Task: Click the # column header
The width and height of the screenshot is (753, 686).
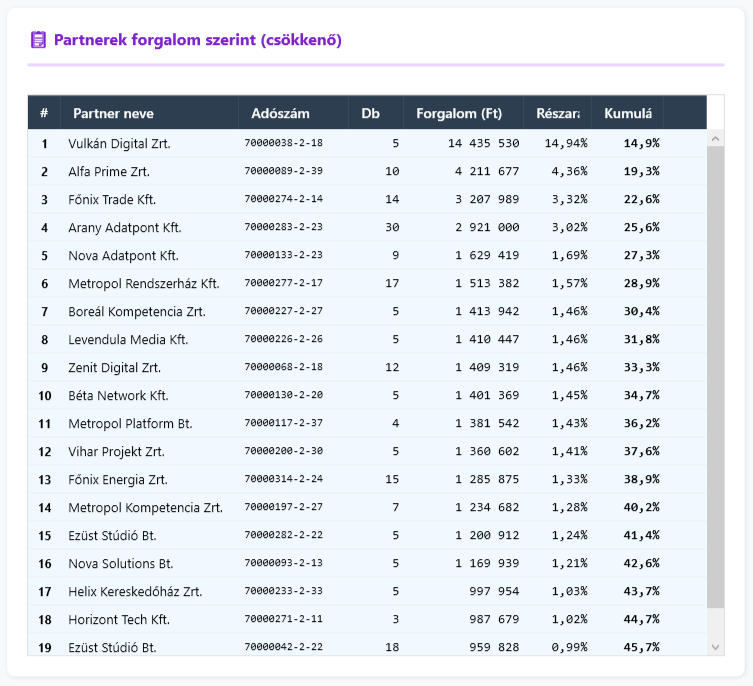Action: click(x=44, y=113)
